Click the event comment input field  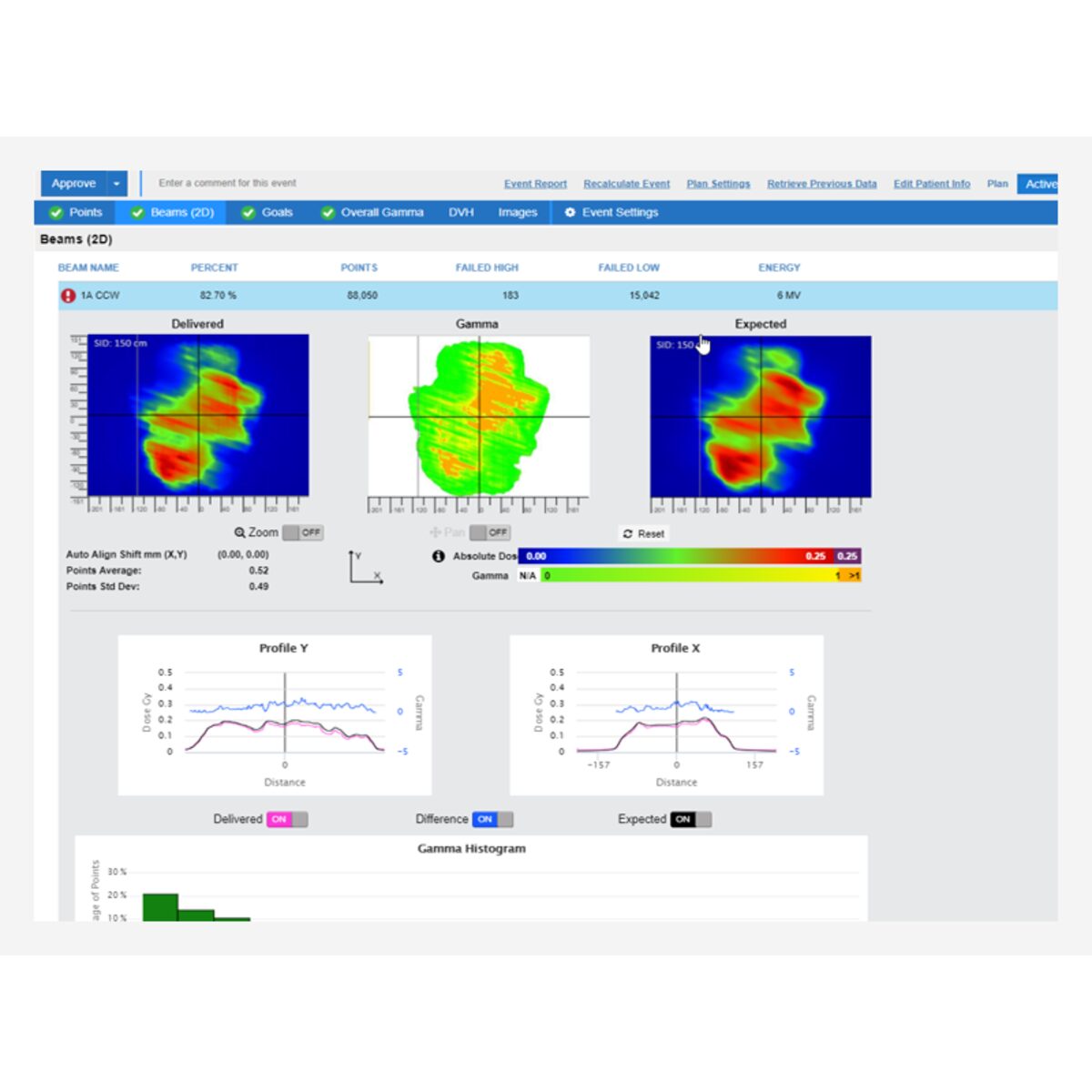[318, 183]
